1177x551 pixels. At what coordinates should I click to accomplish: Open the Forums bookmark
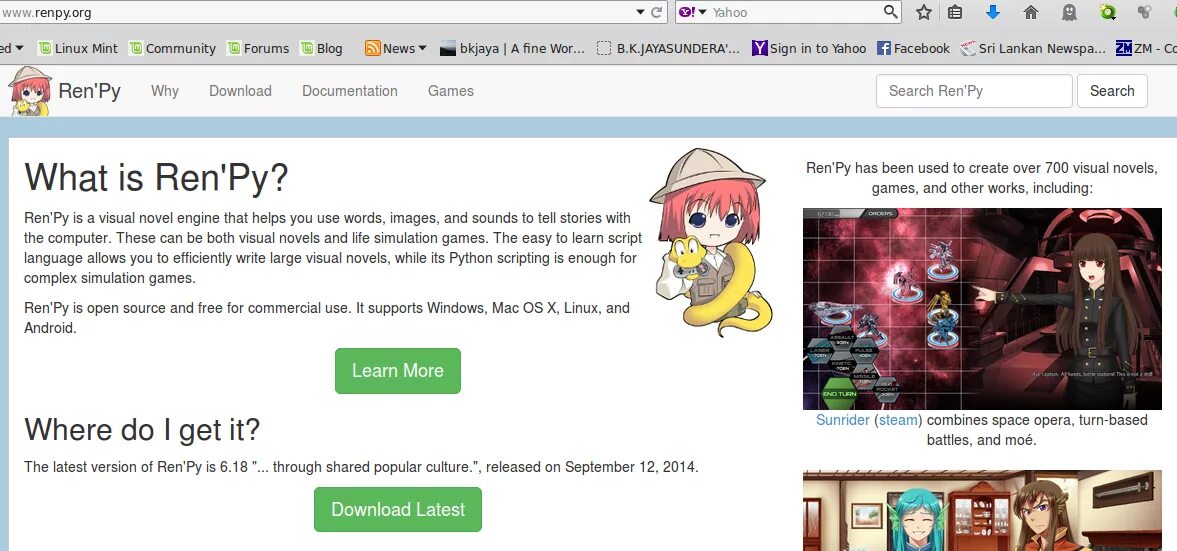(x=258, y=48)
